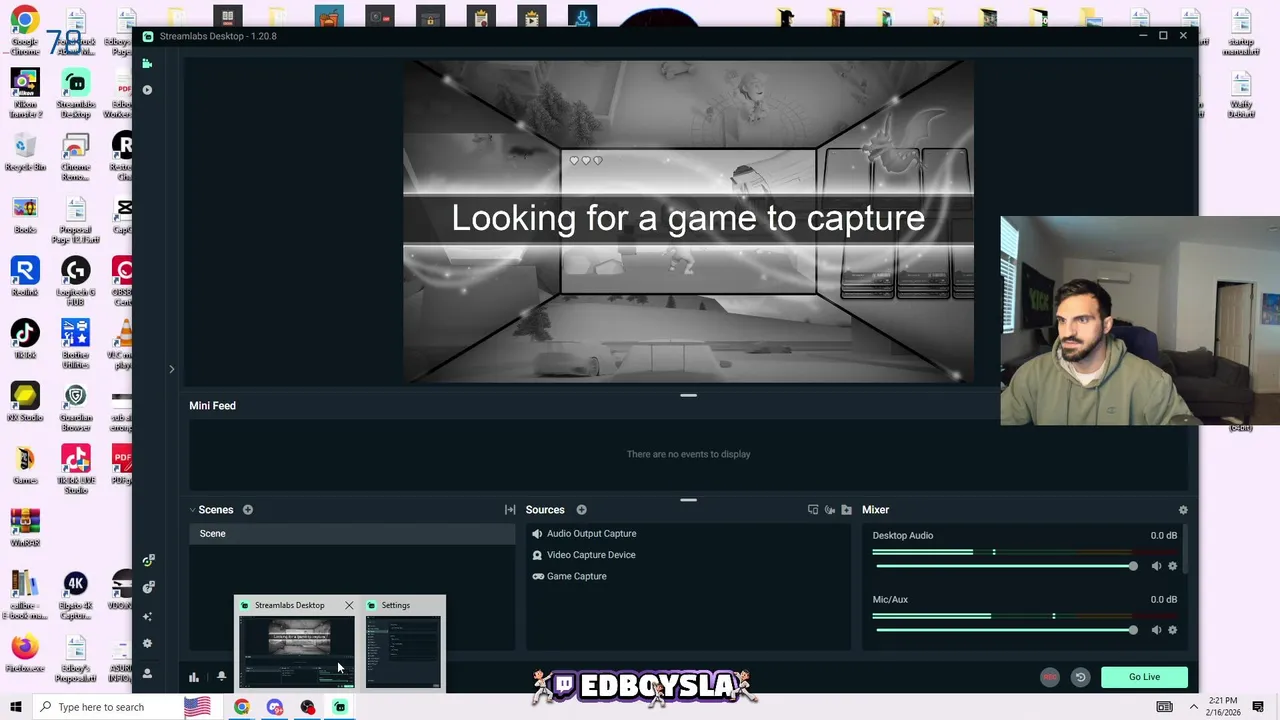Click first Sources header icon left of folder
Screen dimensions: 1280x720
coord(813,510)
